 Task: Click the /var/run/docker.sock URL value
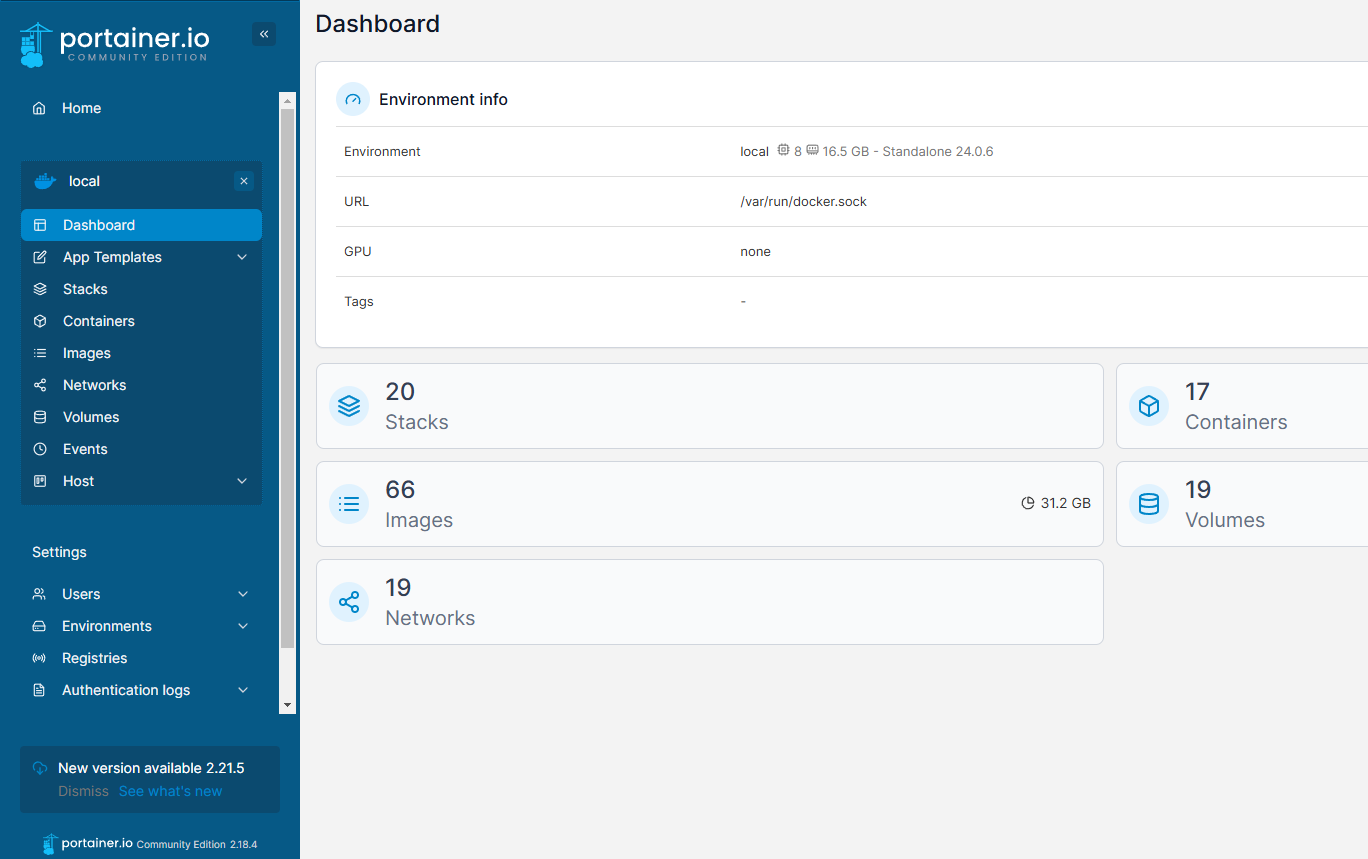[x=804, y=201]
